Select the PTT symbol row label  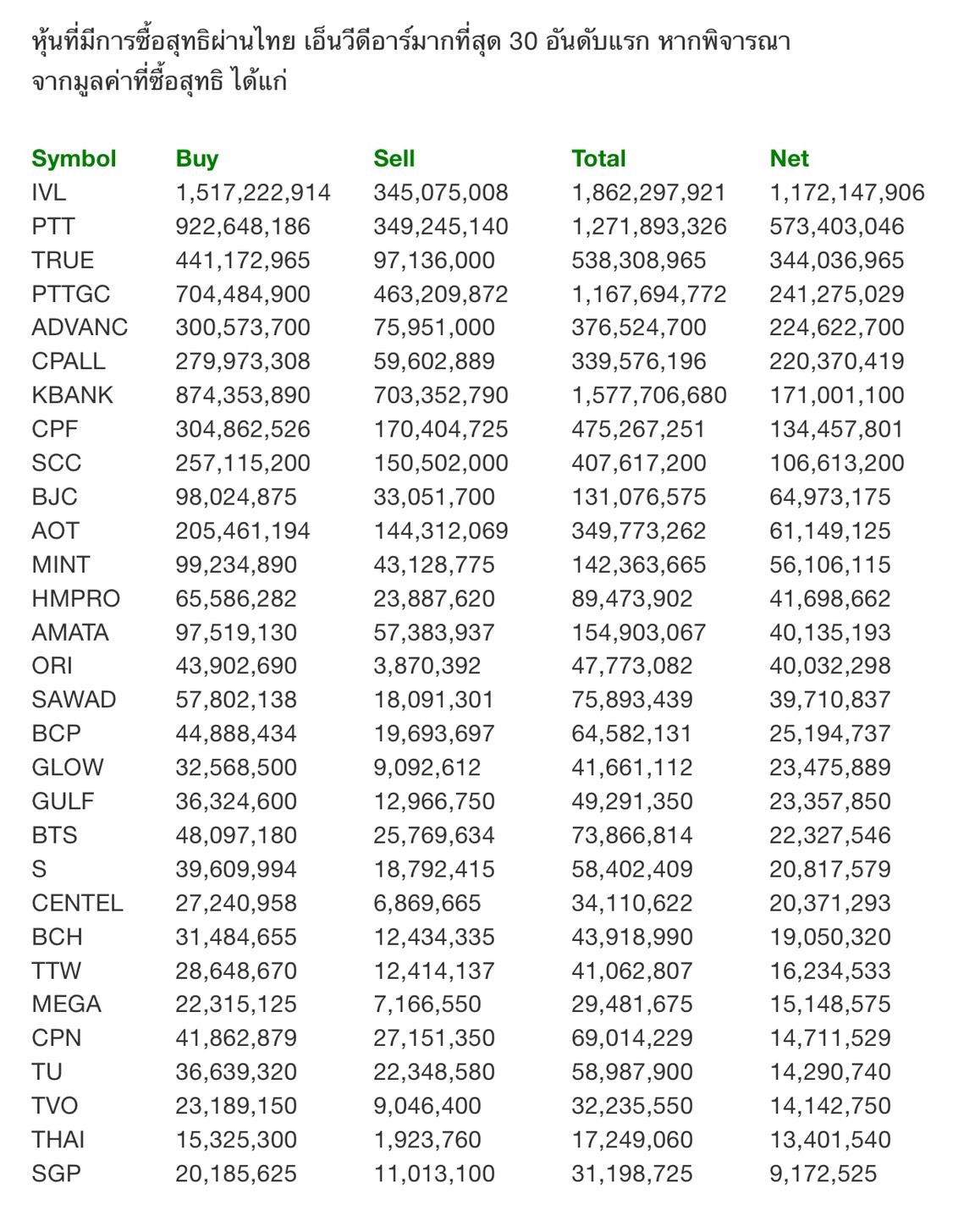[x=52, y=226]
